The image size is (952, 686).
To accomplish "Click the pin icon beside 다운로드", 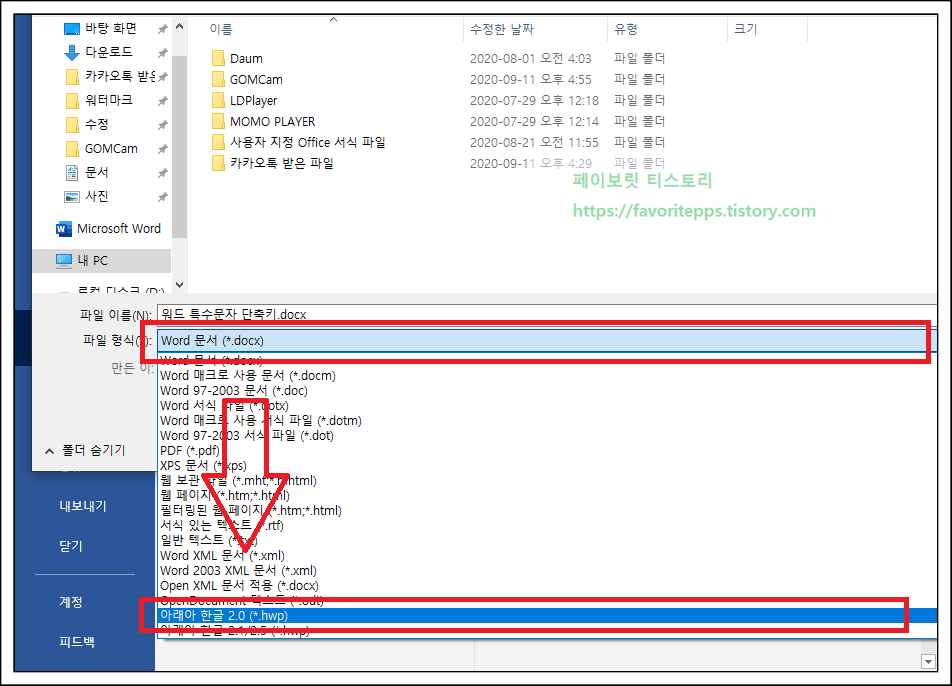I will pos(162,53).
